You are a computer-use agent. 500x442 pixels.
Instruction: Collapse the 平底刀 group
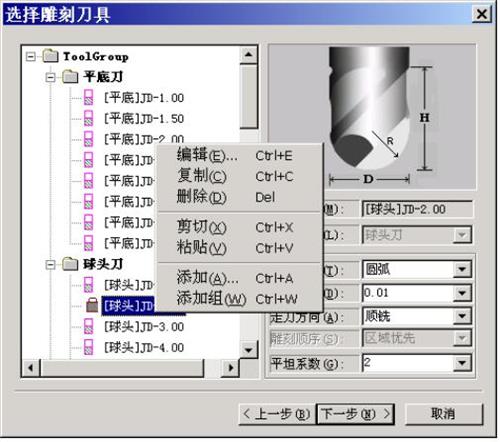click(x=50, y=77)
